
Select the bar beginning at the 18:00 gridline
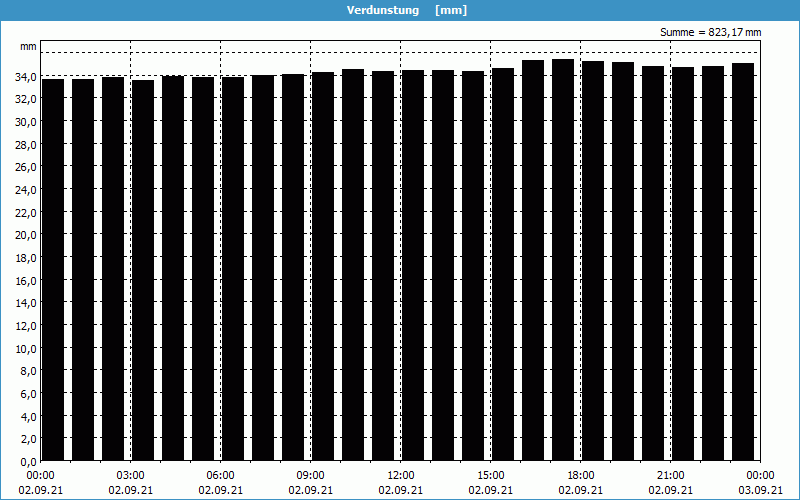593,261
